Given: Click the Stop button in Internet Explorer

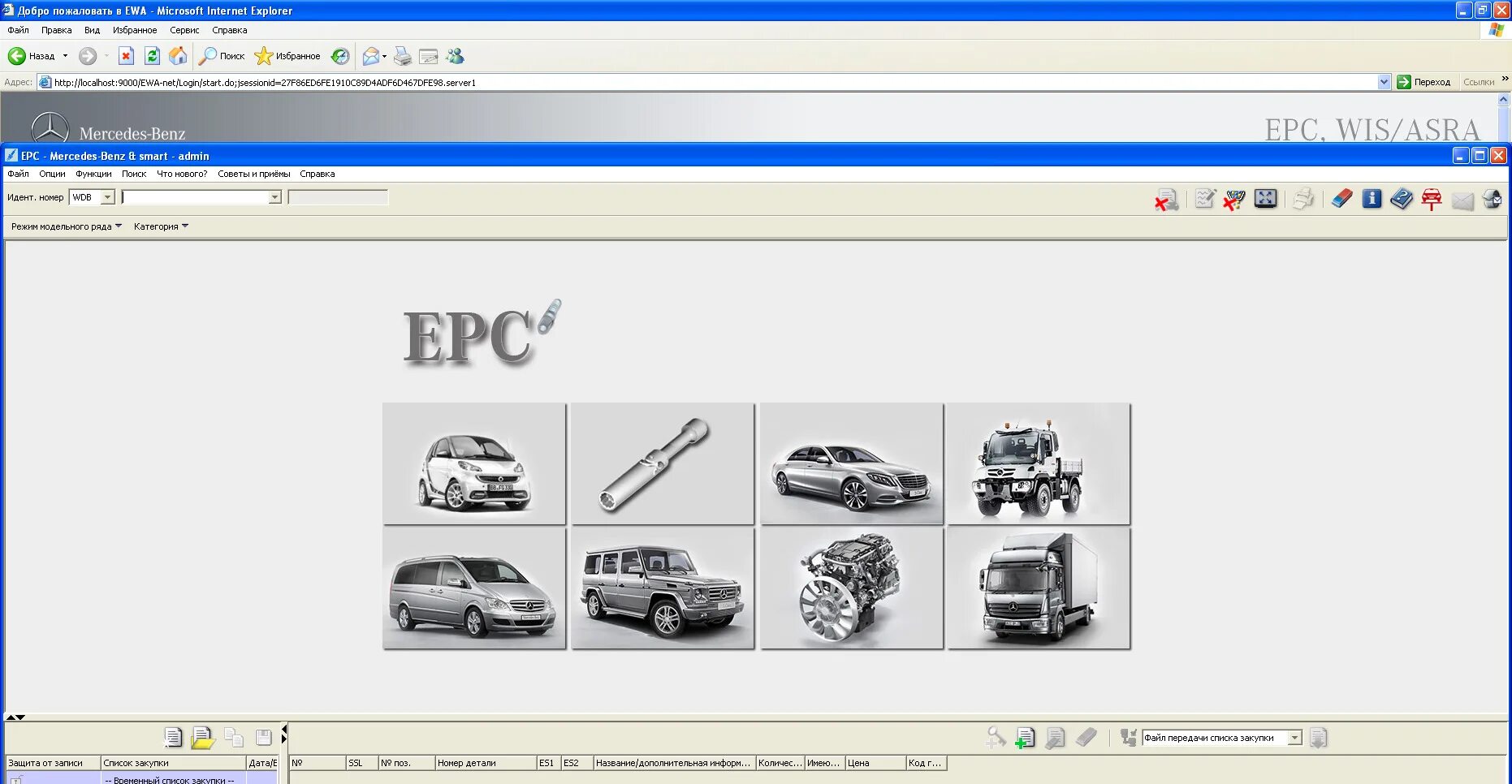Looking at the screenshot, I should [x=126, y=56].
